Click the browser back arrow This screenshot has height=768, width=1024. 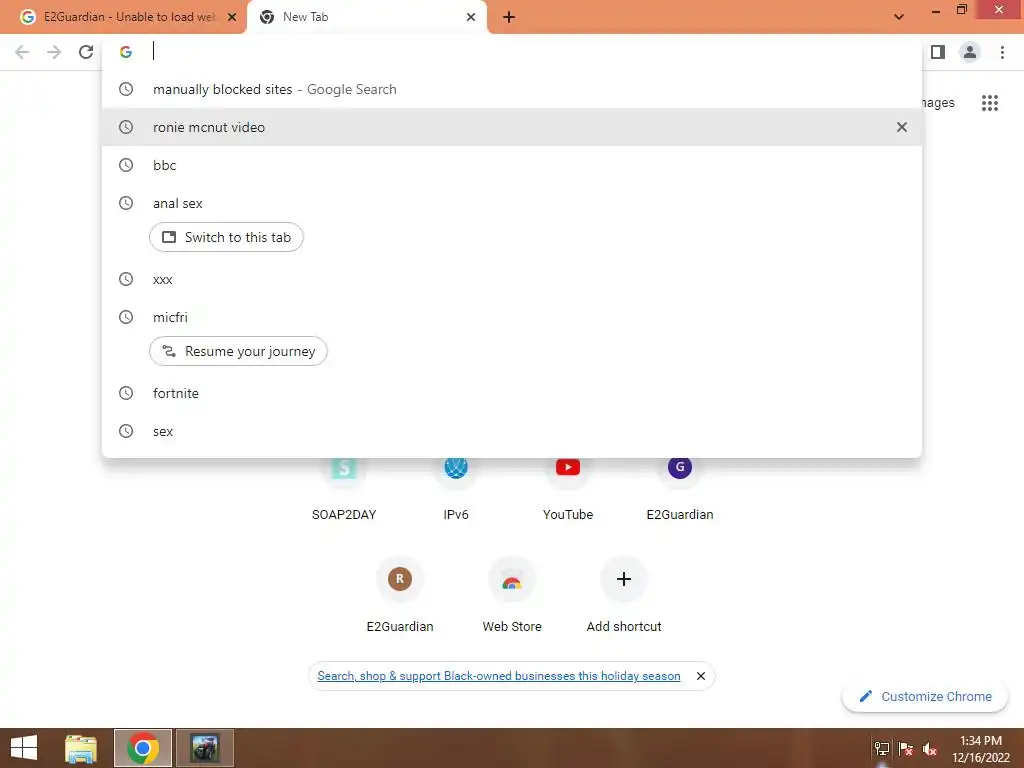tap(22, 52)
